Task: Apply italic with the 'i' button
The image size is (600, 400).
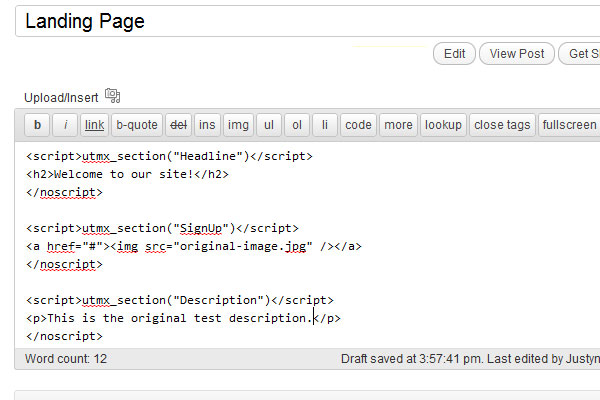Action: pos(65,125)
